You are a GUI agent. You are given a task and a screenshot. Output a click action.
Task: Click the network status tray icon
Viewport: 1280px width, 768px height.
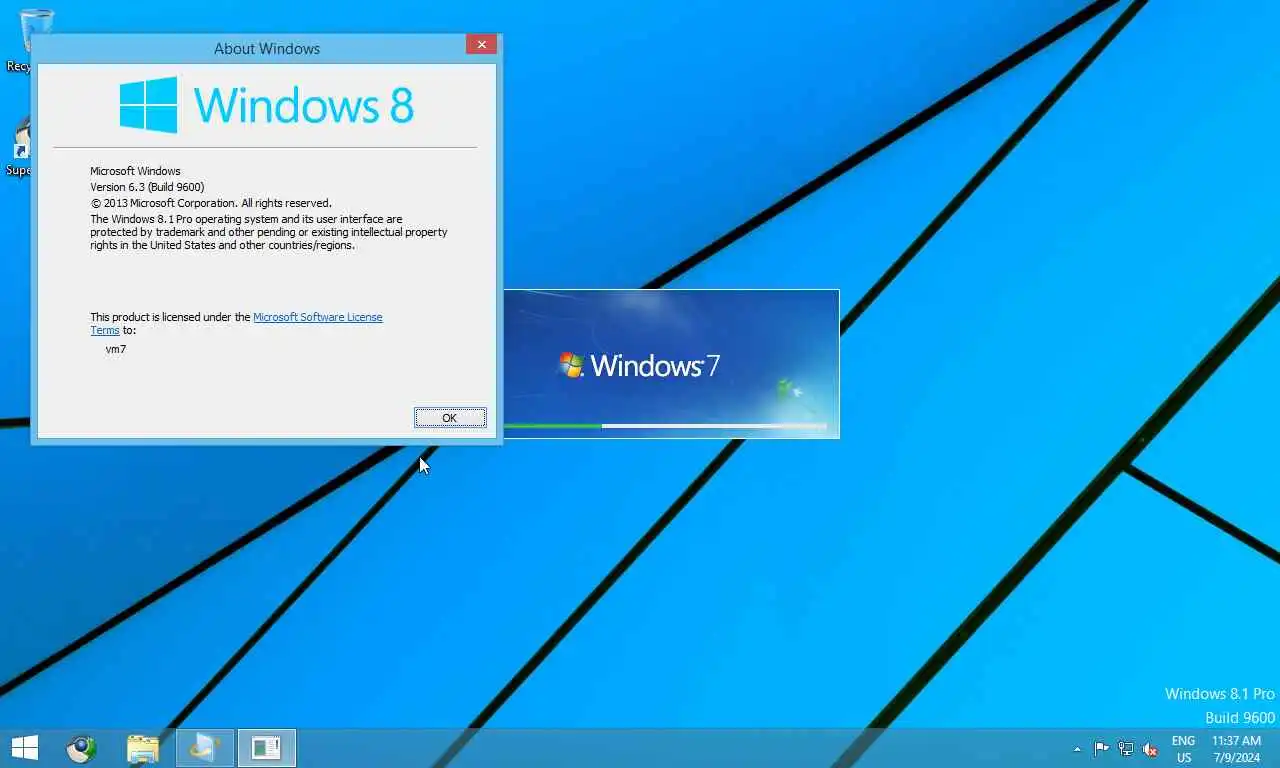pyautogui.click(x=1126, y=749)
